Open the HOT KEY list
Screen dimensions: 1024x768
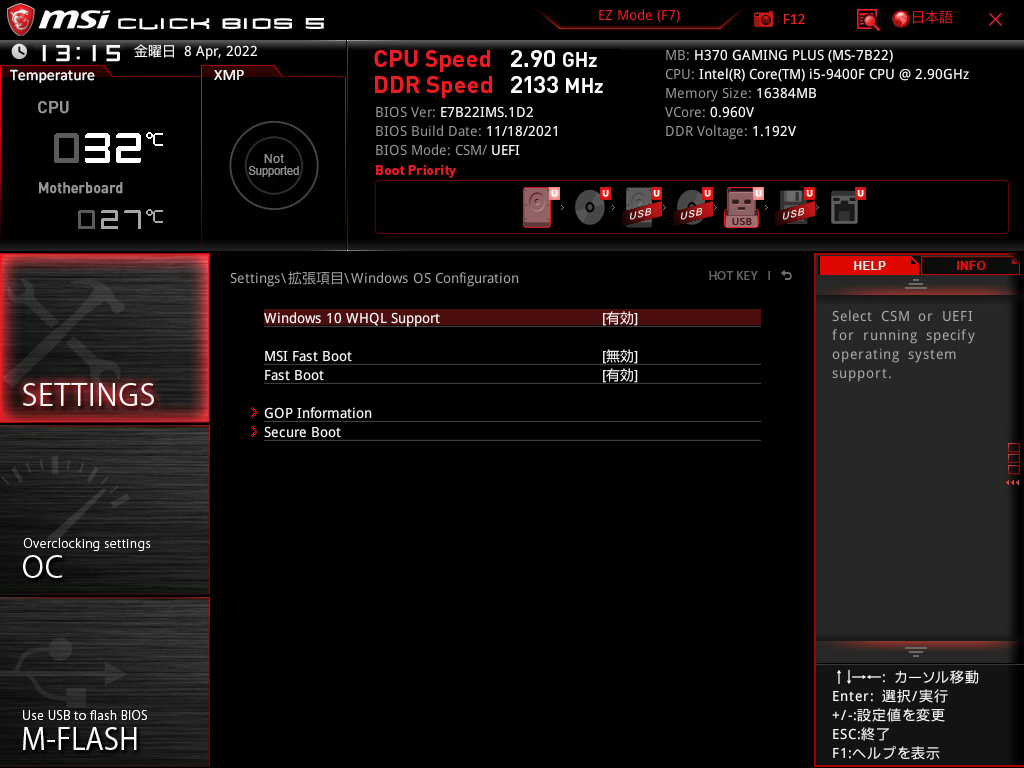[733, 276]
